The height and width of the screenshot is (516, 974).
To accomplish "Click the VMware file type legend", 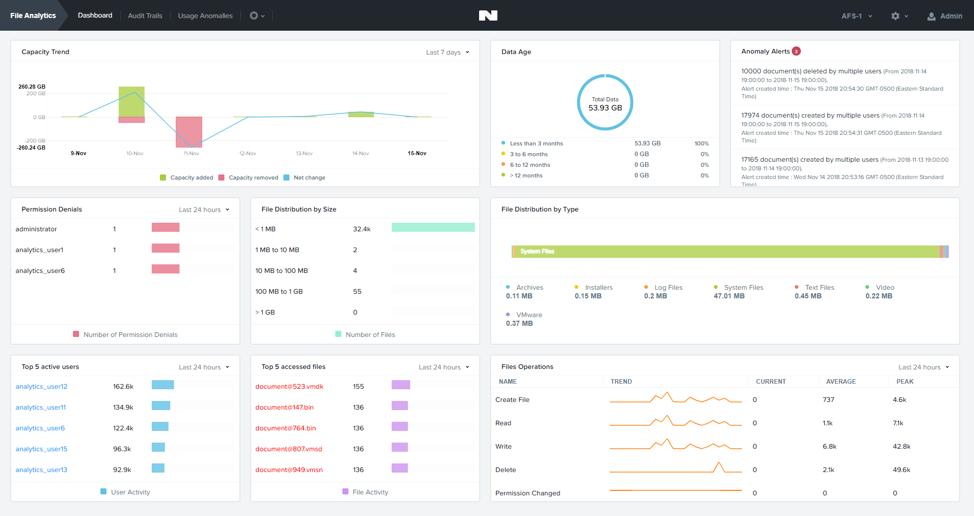I will tap(524, 319).
